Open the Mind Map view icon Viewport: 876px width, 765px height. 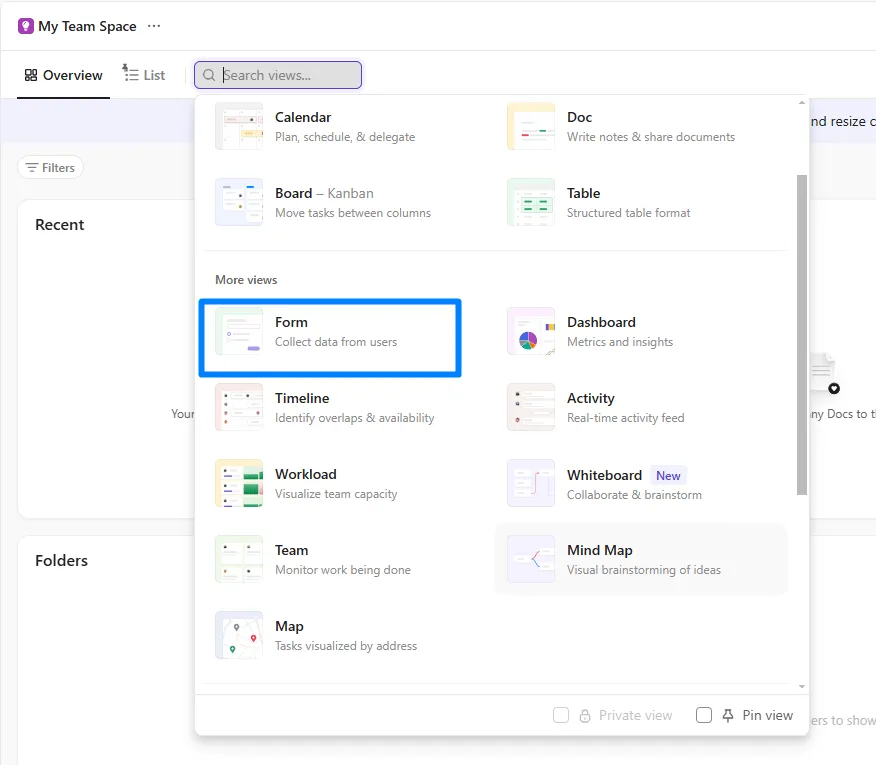pyautogui.click(x=531, y=559)
